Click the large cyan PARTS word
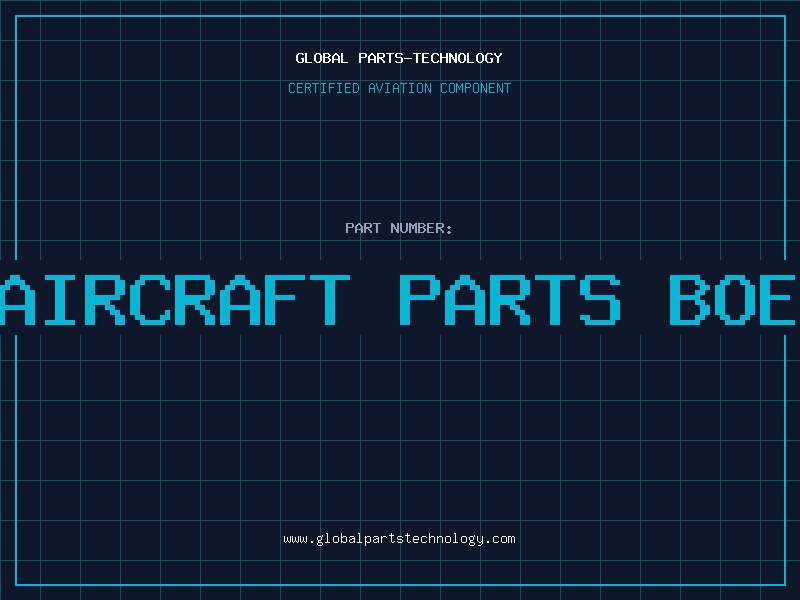 (x=510, y=299)
